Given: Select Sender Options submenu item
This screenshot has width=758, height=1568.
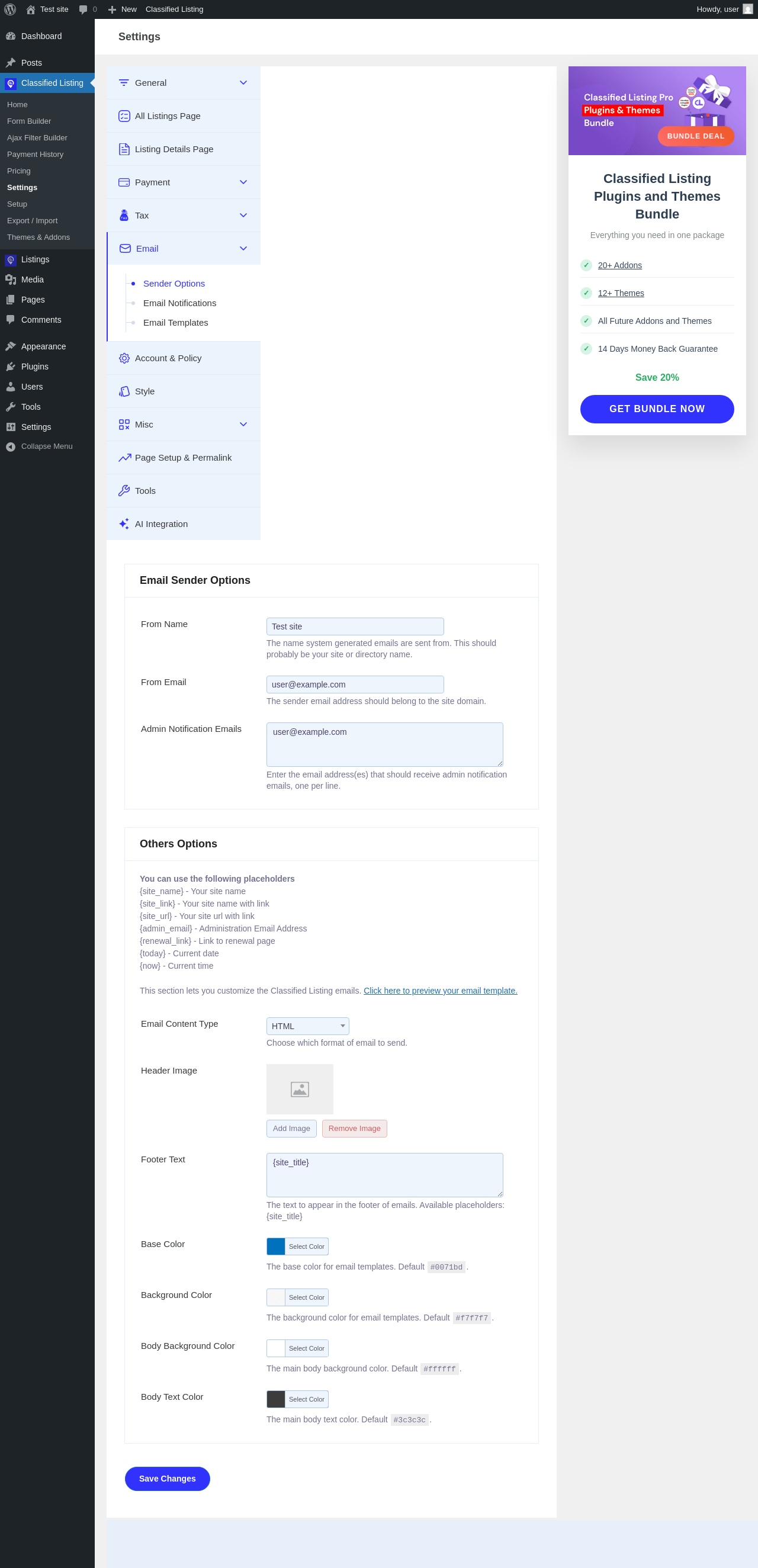Looking at the screenshot, I should 174,284.
